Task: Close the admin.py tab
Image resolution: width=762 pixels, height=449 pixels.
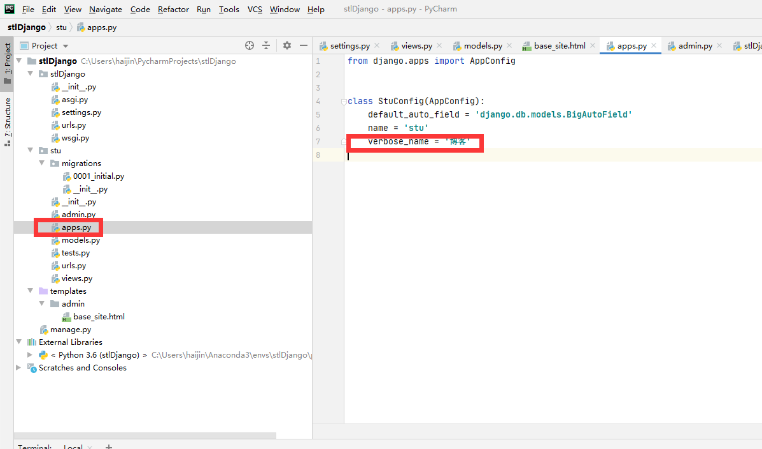Action: pyautogui.click(x=719, y=46)
